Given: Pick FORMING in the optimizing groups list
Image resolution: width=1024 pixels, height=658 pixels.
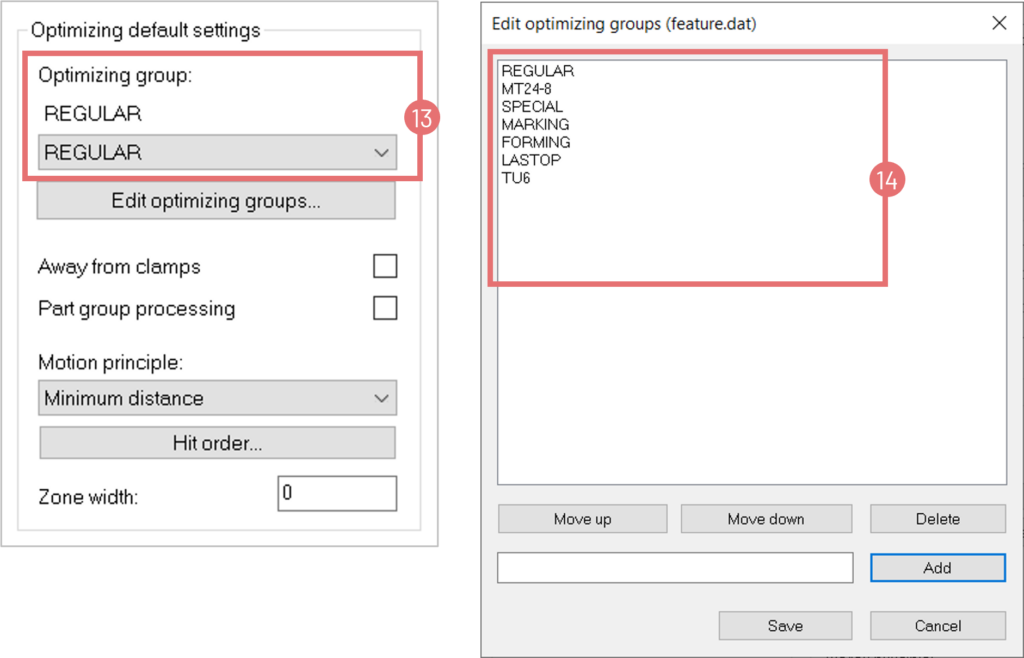Looking at the screenshot, I should tap(536, 143).
